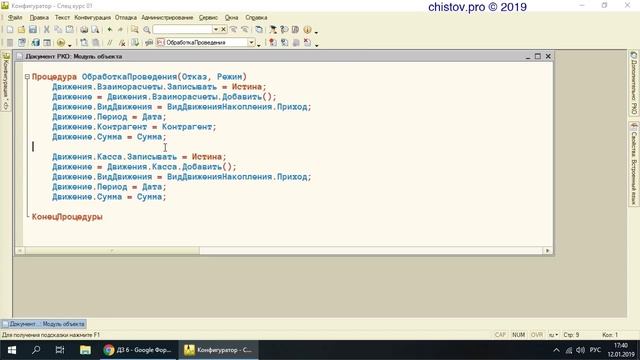Click the Update database configuration icon
Viewport: 640px width, 360px height.
click(36, 42)
